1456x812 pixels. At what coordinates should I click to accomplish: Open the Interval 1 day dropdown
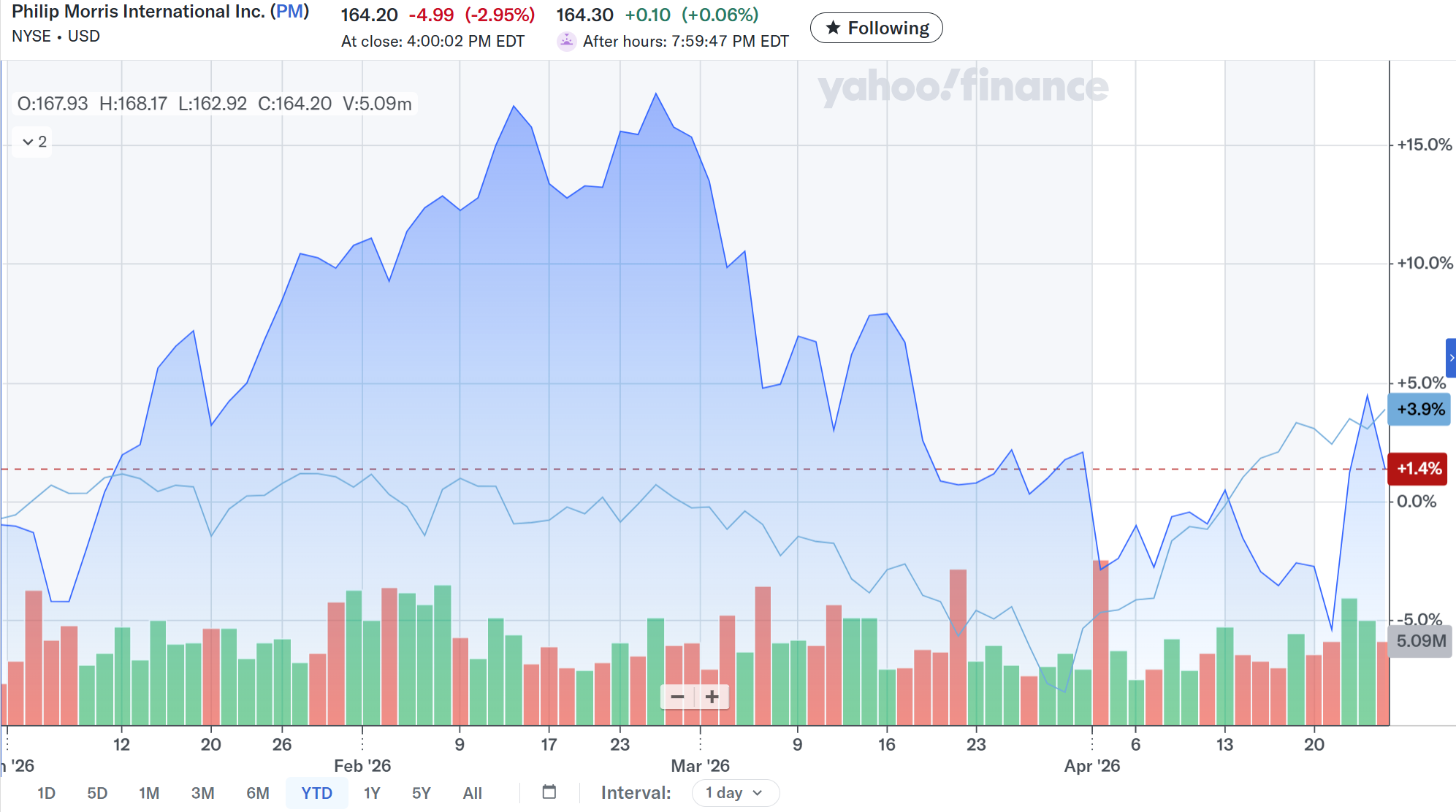[734, 793]
